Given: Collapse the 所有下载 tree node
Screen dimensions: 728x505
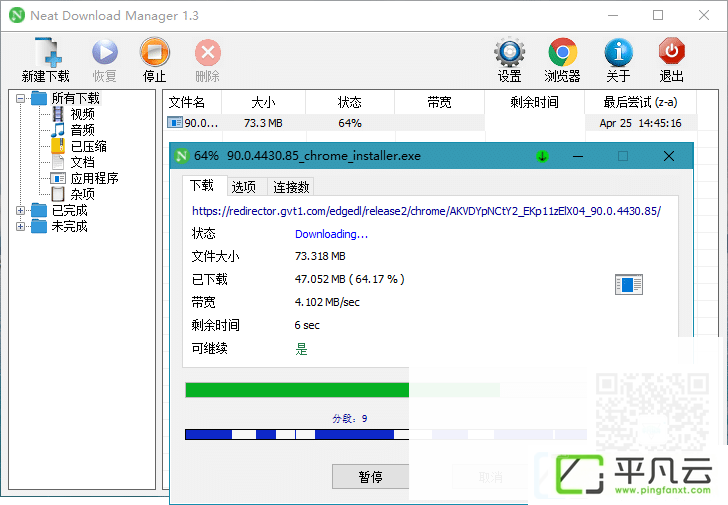Looking at the screenshot, I should pyautogui.click(x=20, y=98).
